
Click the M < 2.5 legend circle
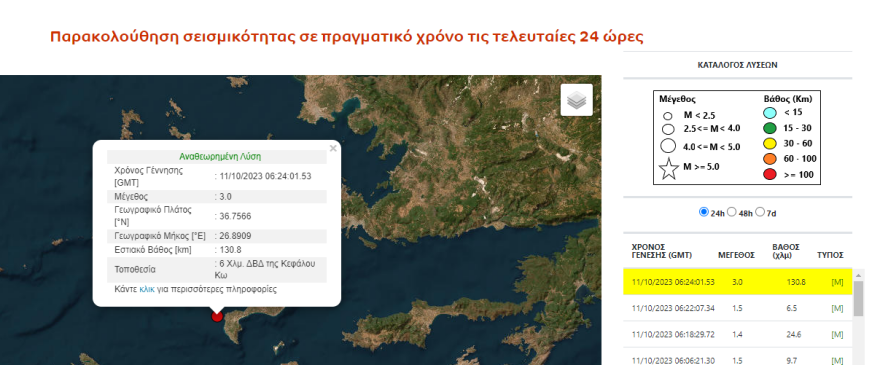point(668,116)
